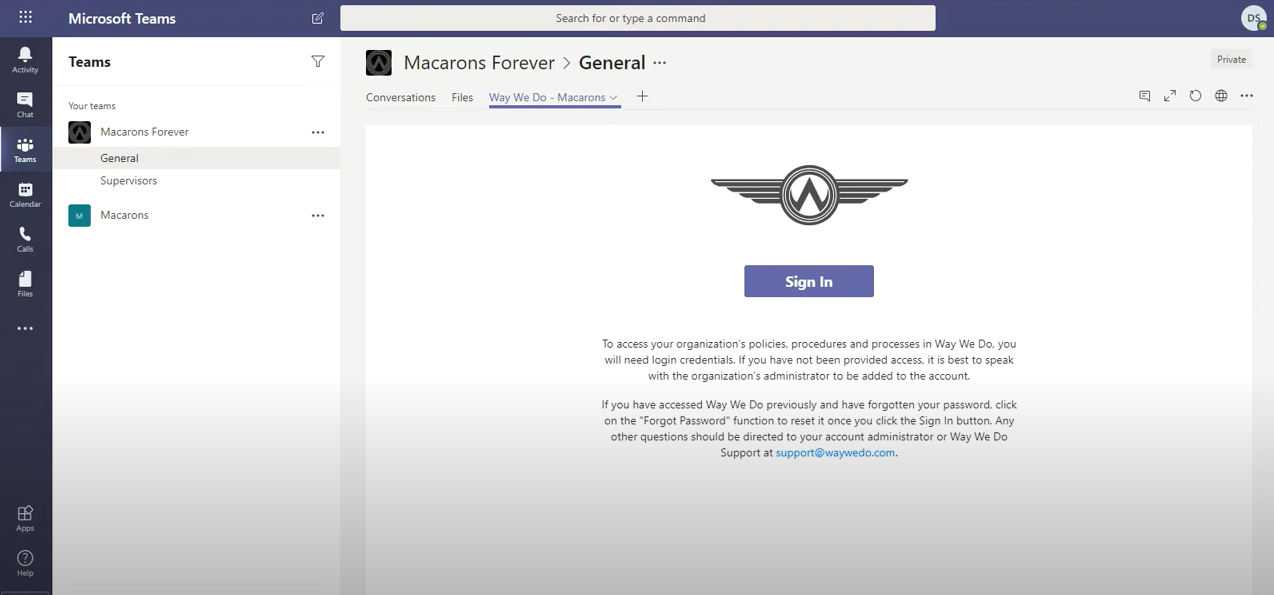Image resolution: width=1274 pixels, height=595 pixels.
Task: Open the Calendar view
Action: click(25, 194)
